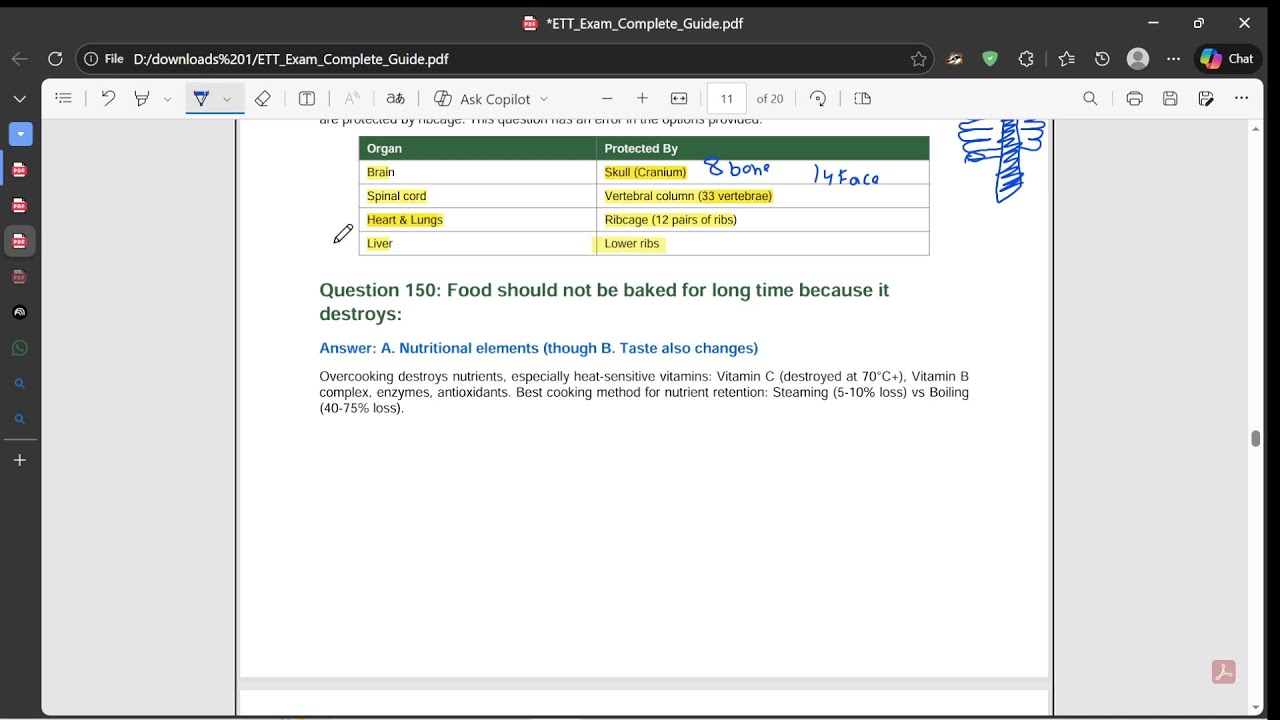
Task: Open the blue tab group dropdown
Action: (20, 134)
